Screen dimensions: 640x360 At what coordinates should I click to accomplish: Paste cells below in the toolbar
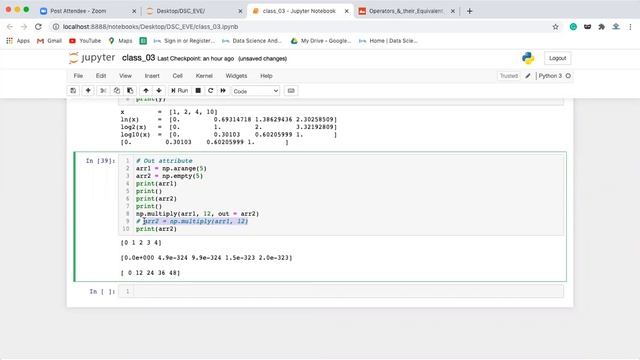[130, 91]
